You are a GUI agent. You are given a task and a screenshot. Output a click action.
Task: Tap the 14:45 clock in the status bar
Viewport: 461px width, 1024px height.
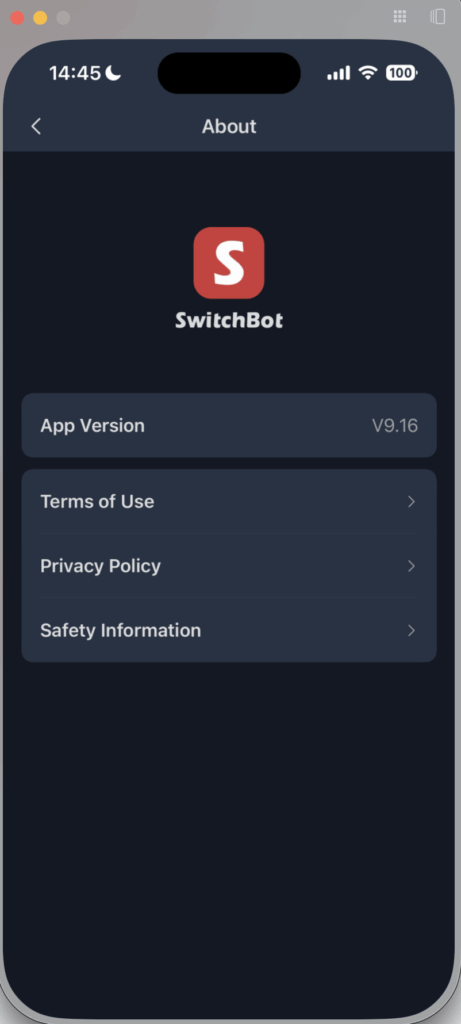click(75, 73)
